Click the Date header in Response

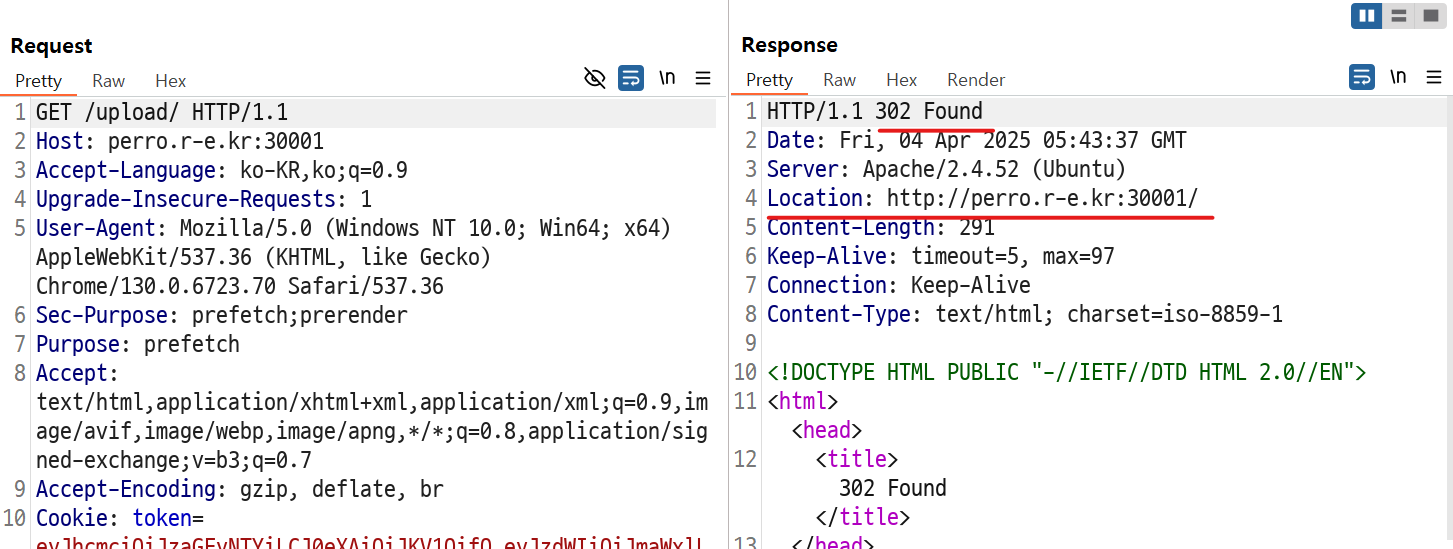(977, 140)
